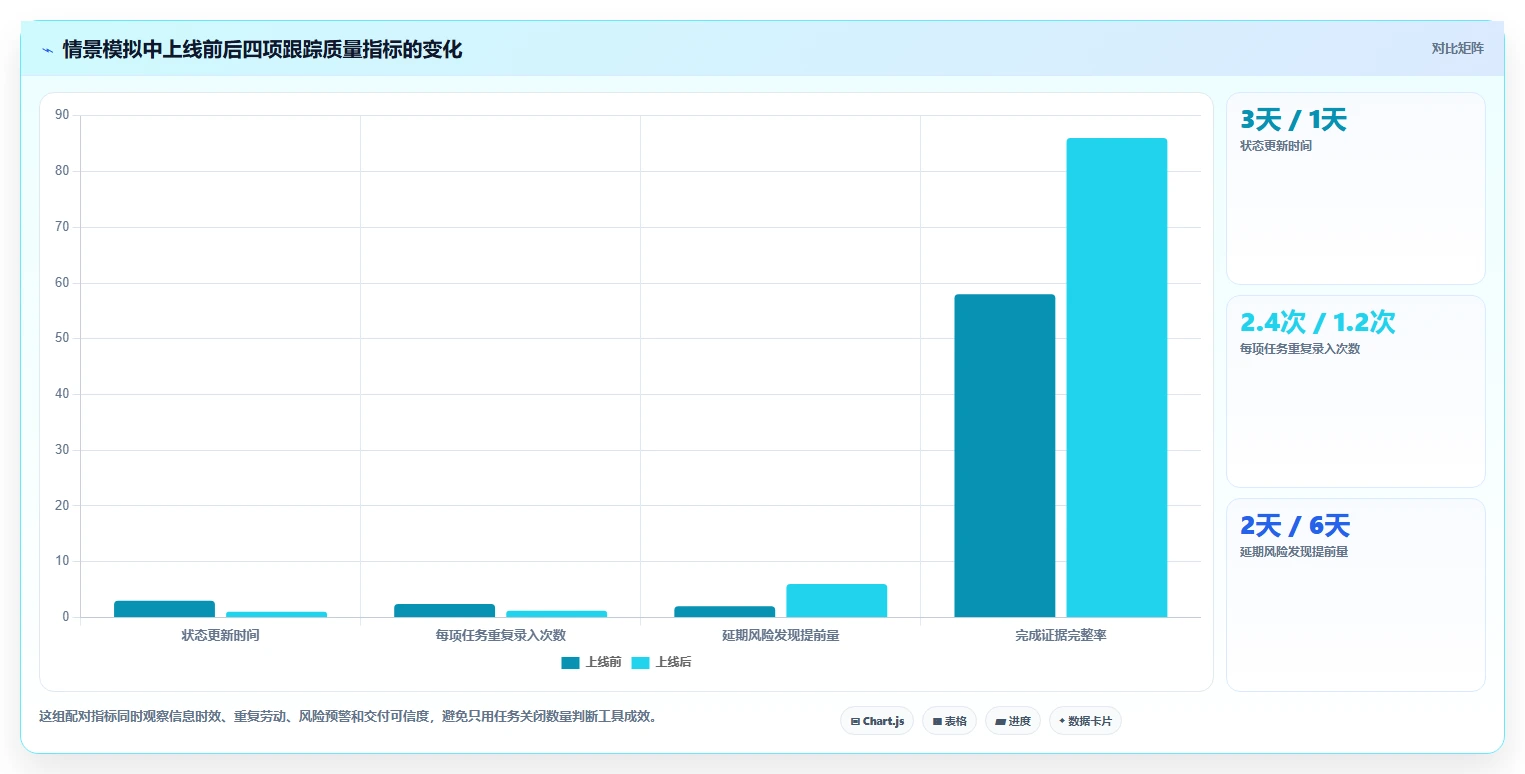
Task: Click the 每项任务重复录入次数 x-axis label
Action: 500,635
